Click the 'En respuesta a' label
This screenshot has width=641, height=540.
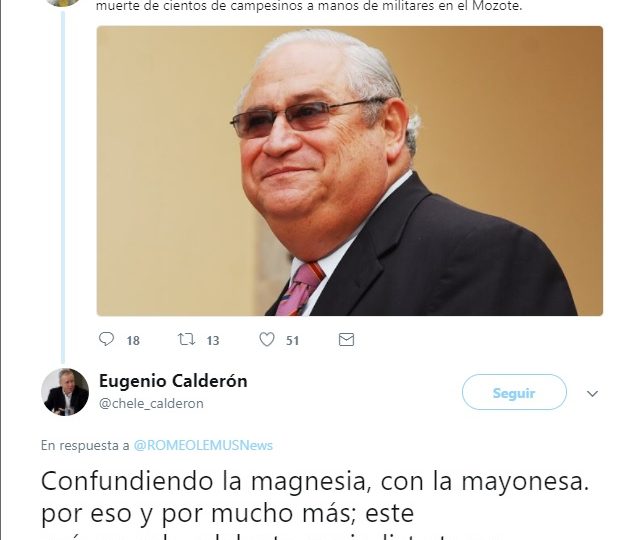click(85, 445)
